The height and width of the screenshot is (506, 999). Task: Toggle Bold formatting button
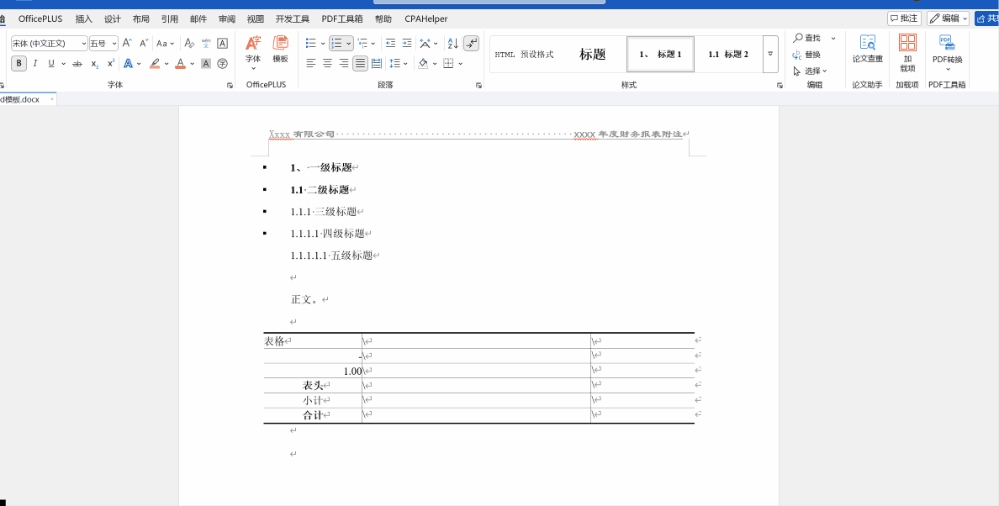point(18,63)
